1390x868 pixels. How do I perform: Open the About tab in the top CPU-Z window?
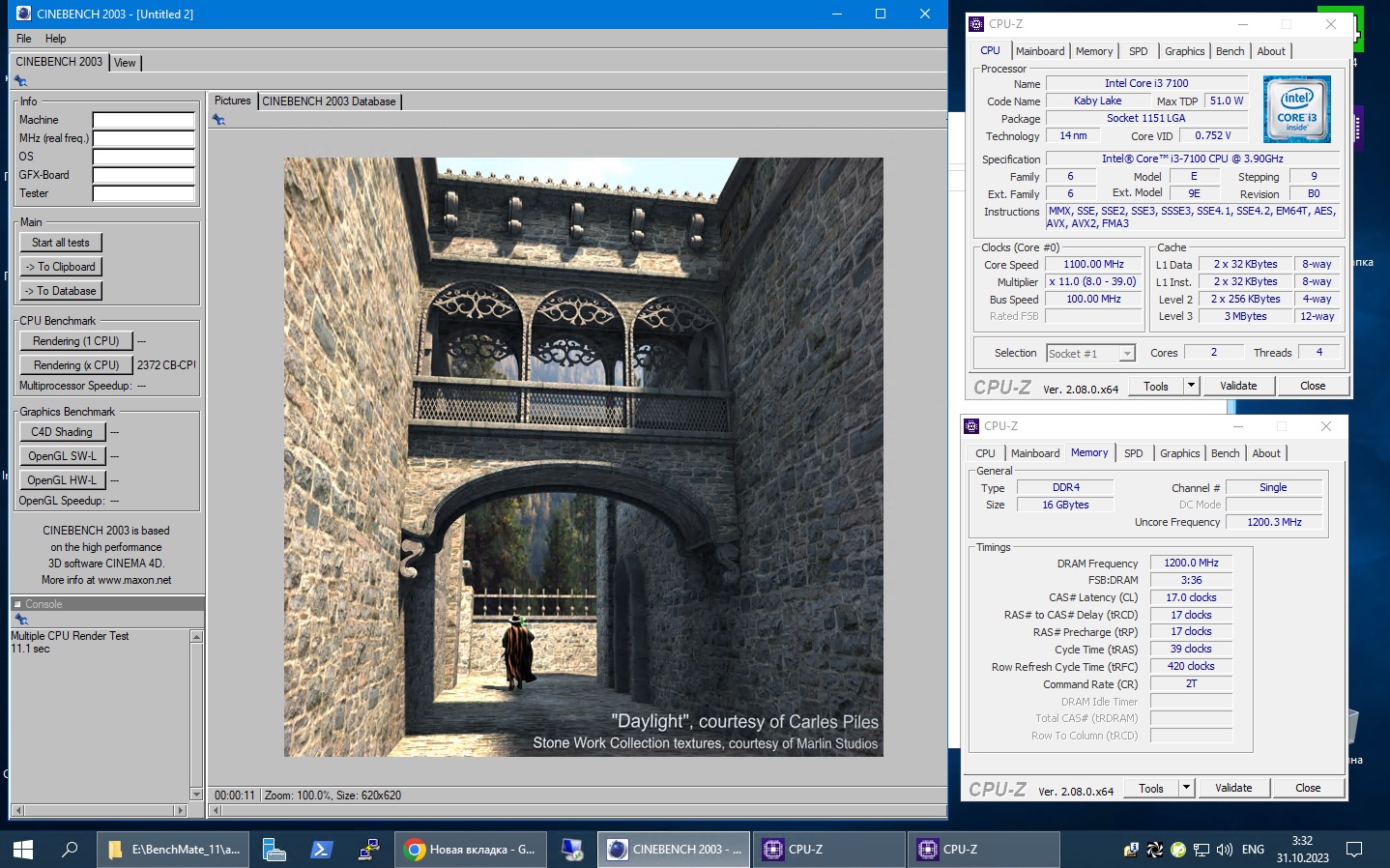[1271, 51]
